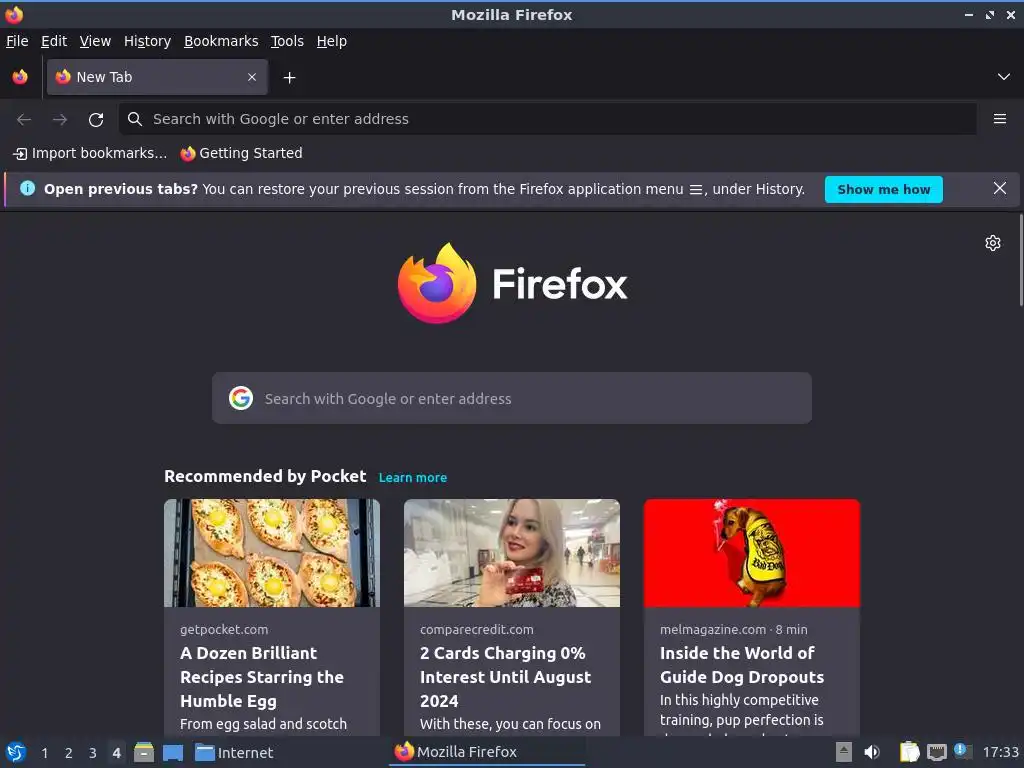Click the Recommended by Pocket heading
The width and height of the screenshot is (1024, 768).
(265, 476)
